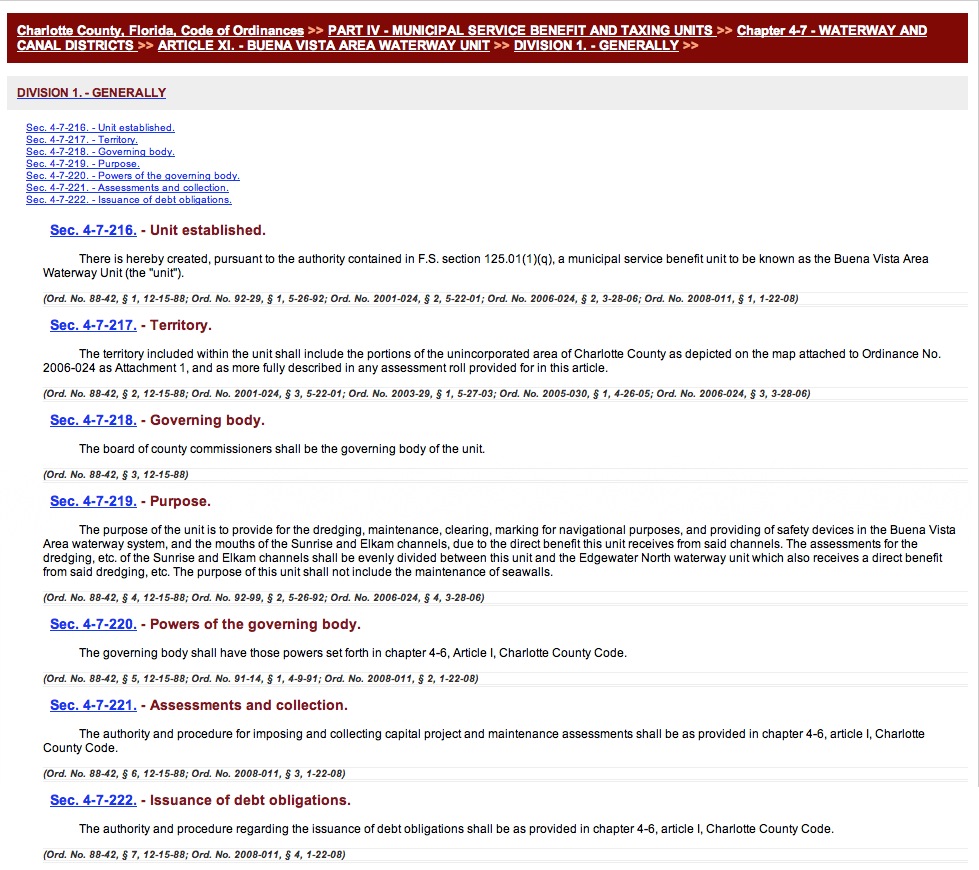Screen dimensions: 979x870
Task: Select Sec. 4-7-218 heading link
Action: [93, 421]
